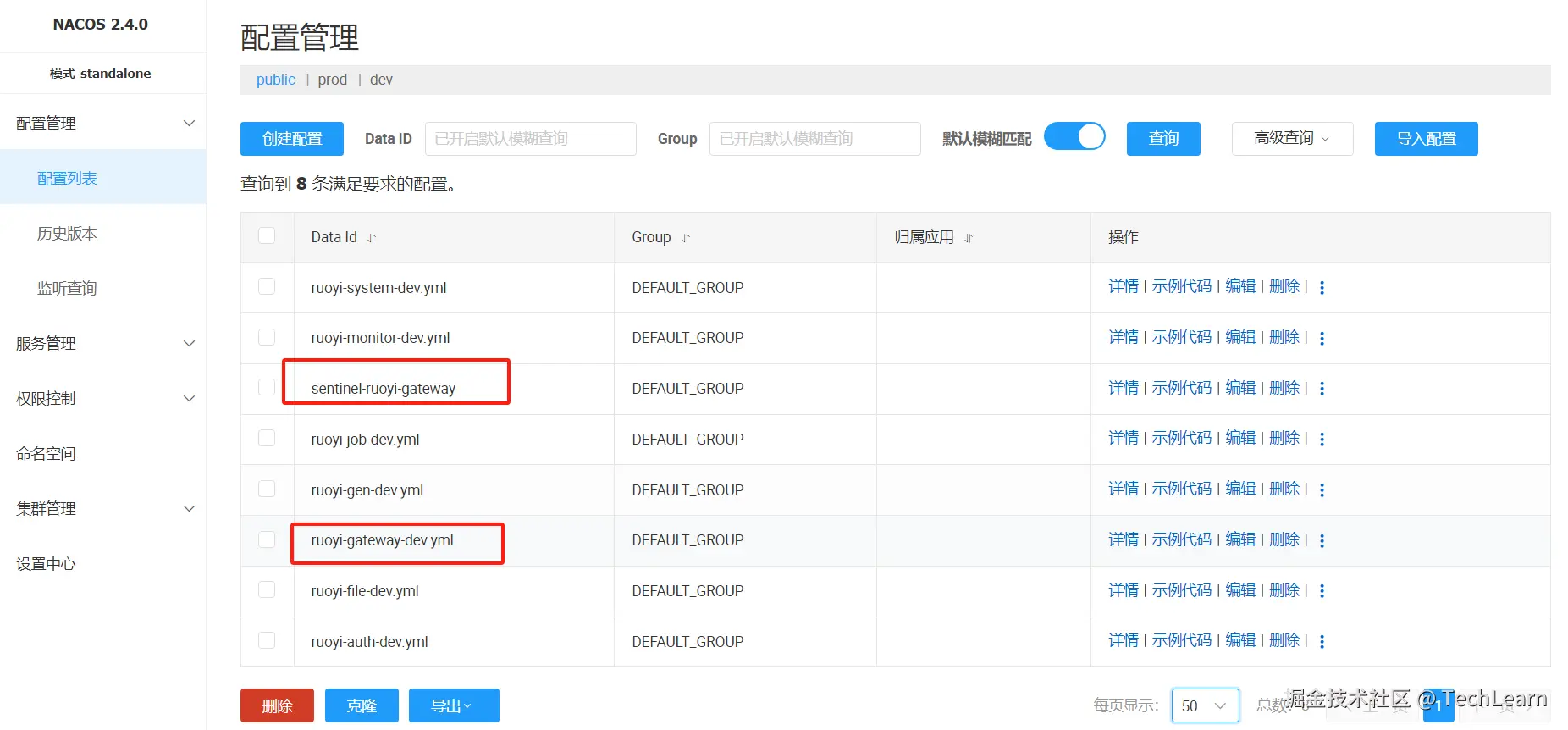Image resolution: width=1568 pixels, height=730 pixels.
Task: Focus the Group search field
Action: point(814,139)
